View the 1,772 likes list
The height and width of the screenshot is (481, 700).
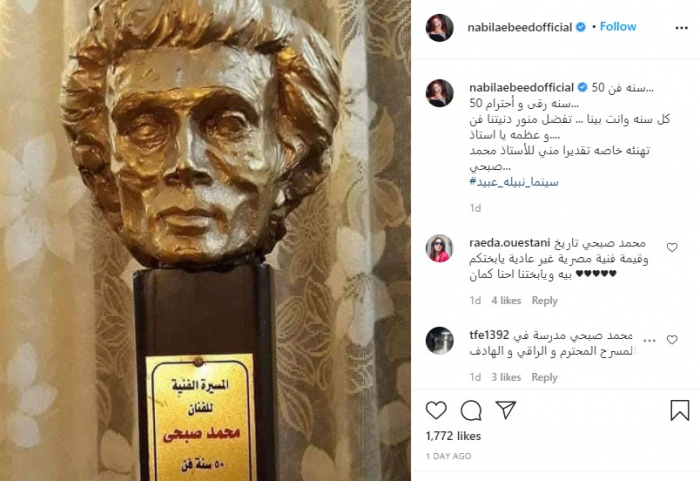(453, 436)
